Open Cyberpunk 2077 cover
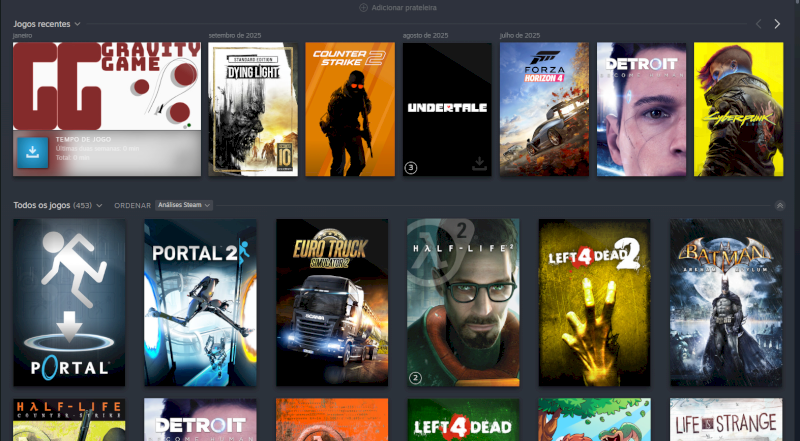This screenshot has height=441, width=800. click(x=738, y=109)
